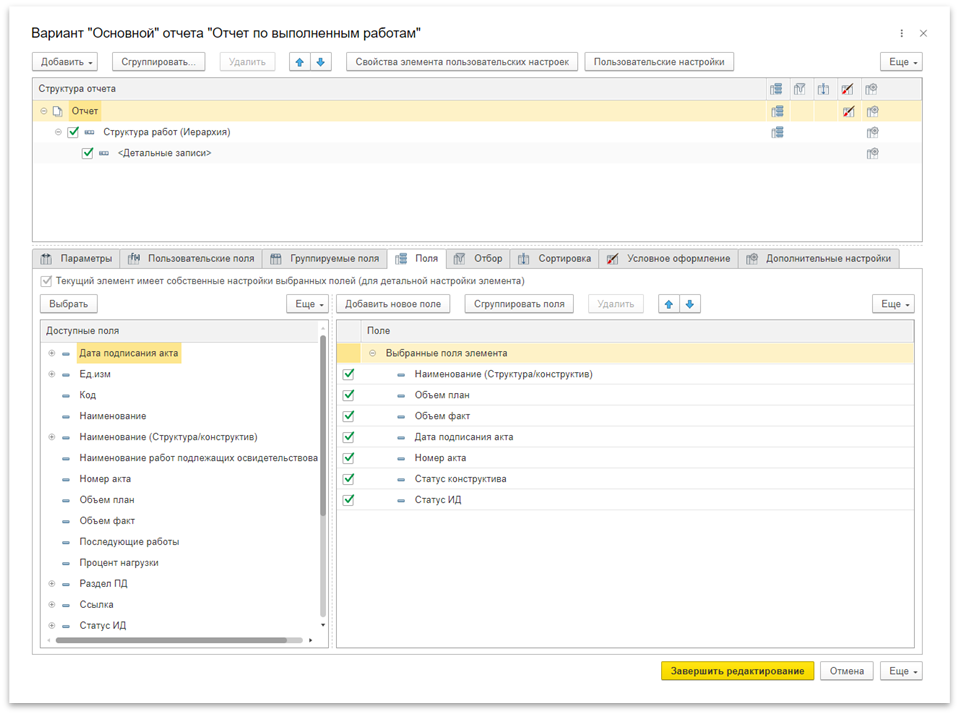Click the Завершить редактирование button
Image resolution: width=959 pixels, height=715 pixels.
(737, 671)
